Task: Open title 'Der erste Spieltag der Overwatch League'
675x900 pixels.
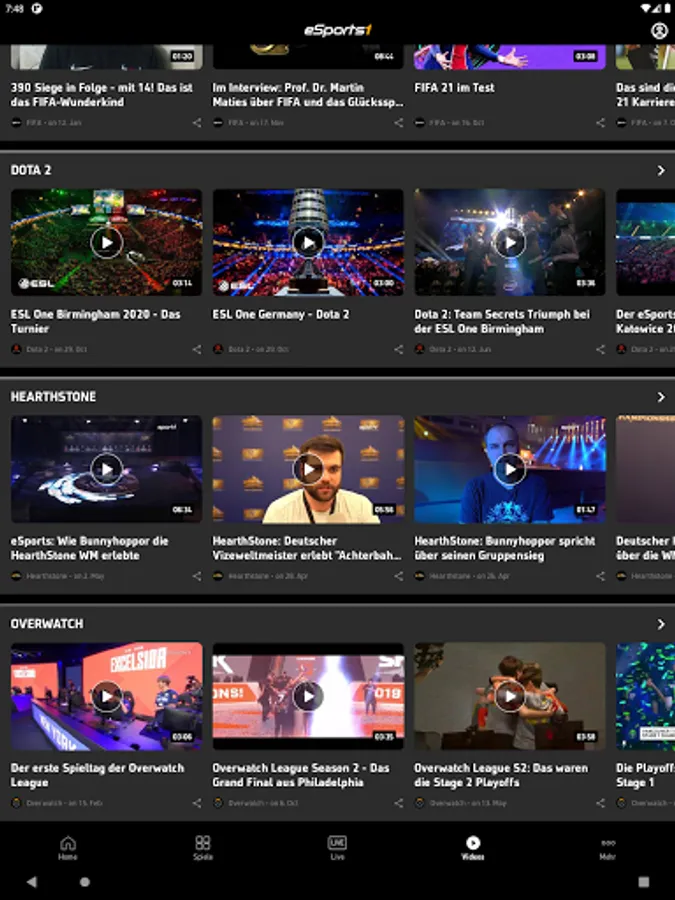Action: click(97, 775)
